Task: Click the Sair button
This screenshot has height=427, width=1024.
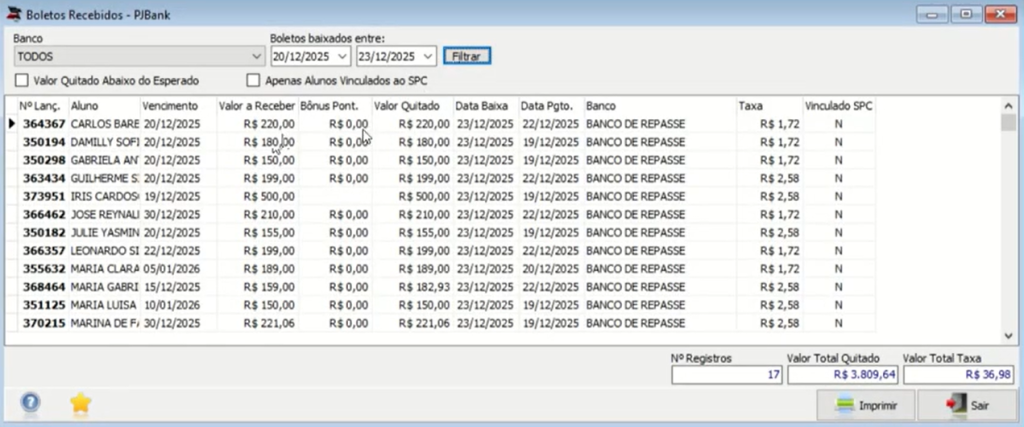Action: click(967, 405)
